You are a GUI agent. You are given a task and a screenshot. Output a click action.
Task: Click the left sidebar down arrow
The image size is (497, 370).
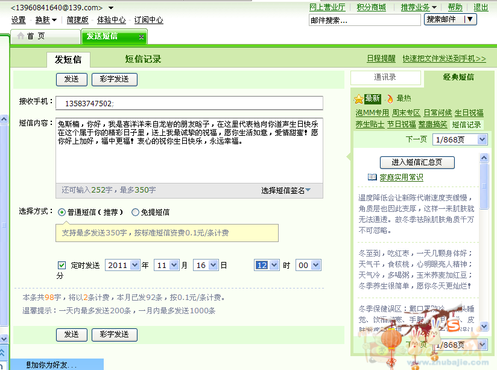tap(4, 339)
